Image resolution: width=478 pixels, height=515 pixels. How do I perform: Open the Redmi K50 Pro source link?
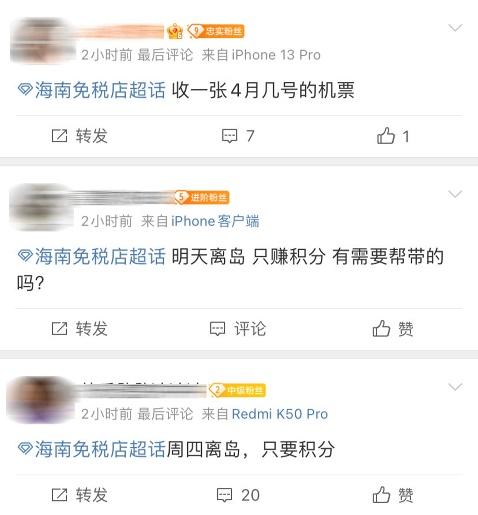[x=280, y=414]
